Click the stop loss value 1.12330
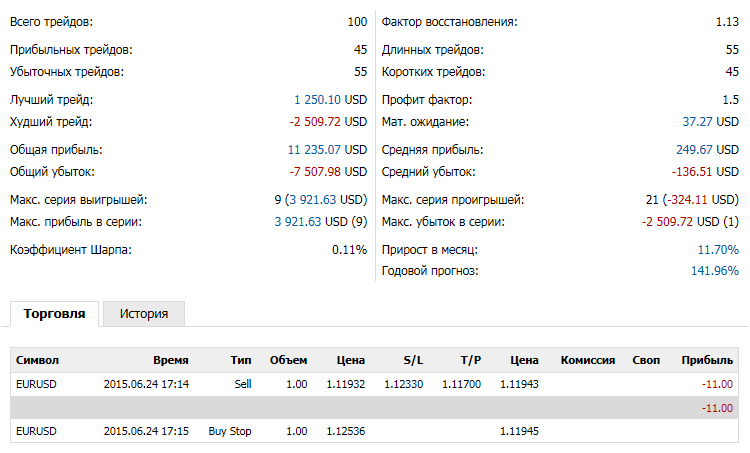The height and width of the screenshot is (453, 750). point(404,383)
